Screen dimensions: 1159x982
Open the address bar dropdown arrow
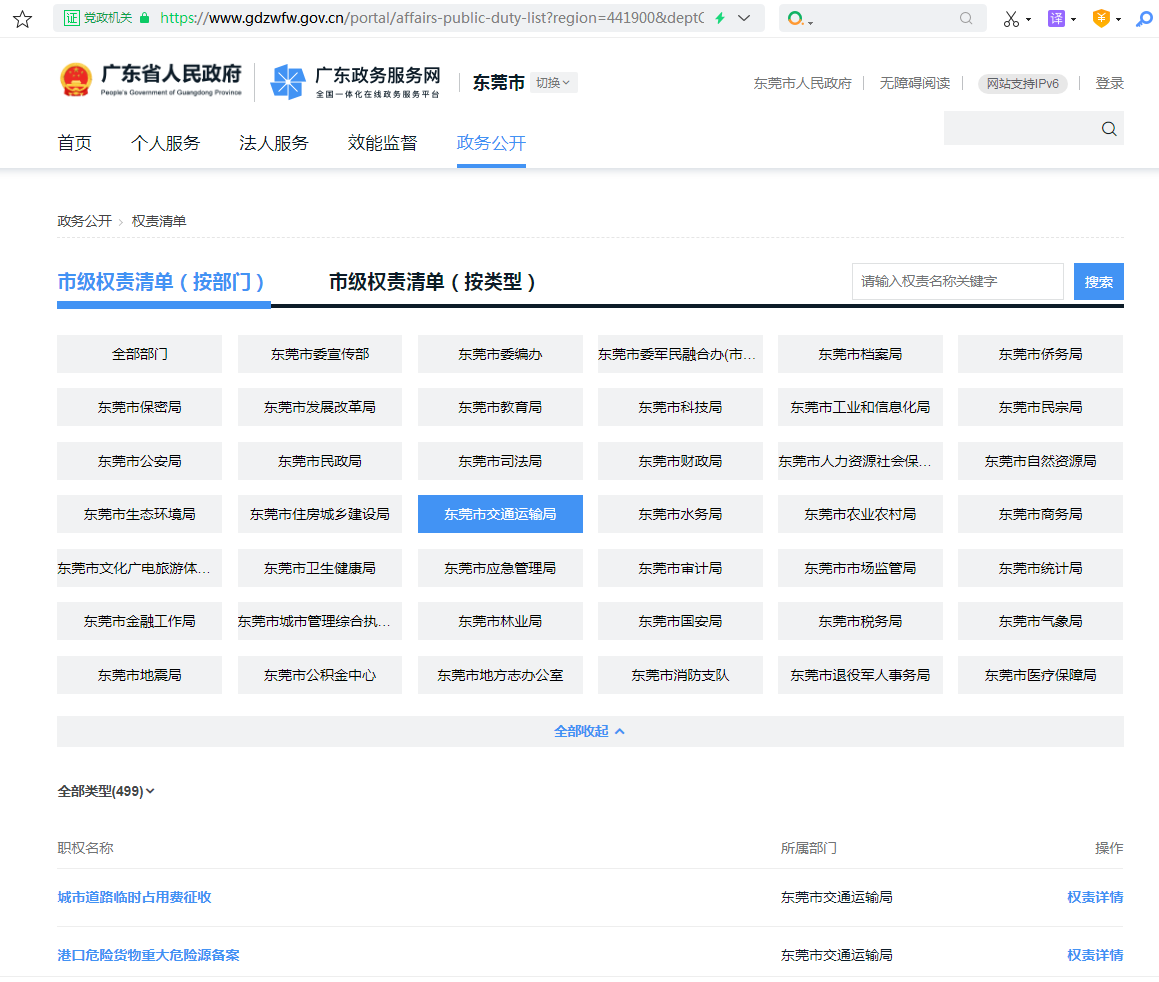coord(744,18)
